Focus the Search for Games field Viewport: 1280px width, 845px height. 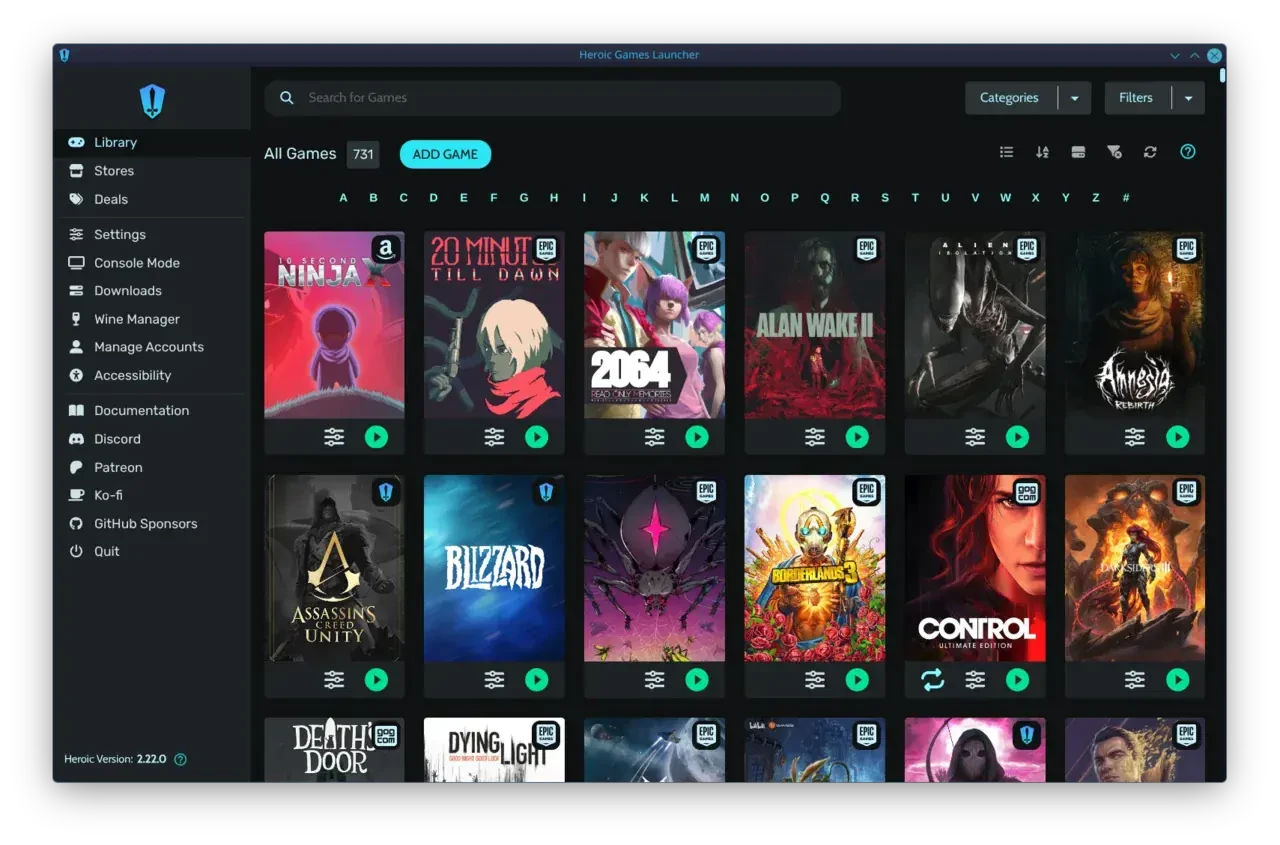[552, 98]
